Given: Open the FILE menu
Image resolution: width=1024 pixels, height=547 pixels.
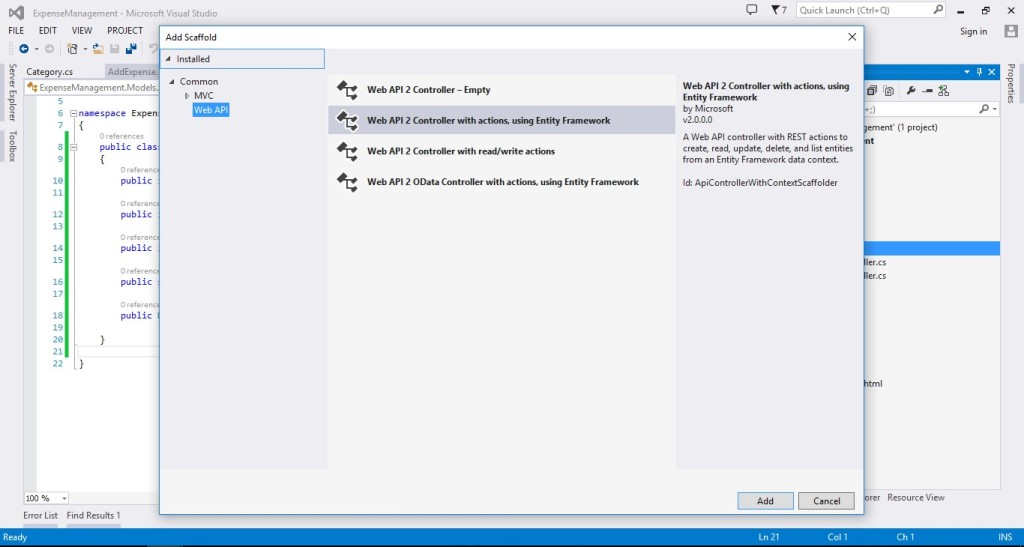Looking at the screenshot, I should tap(16, 31).
